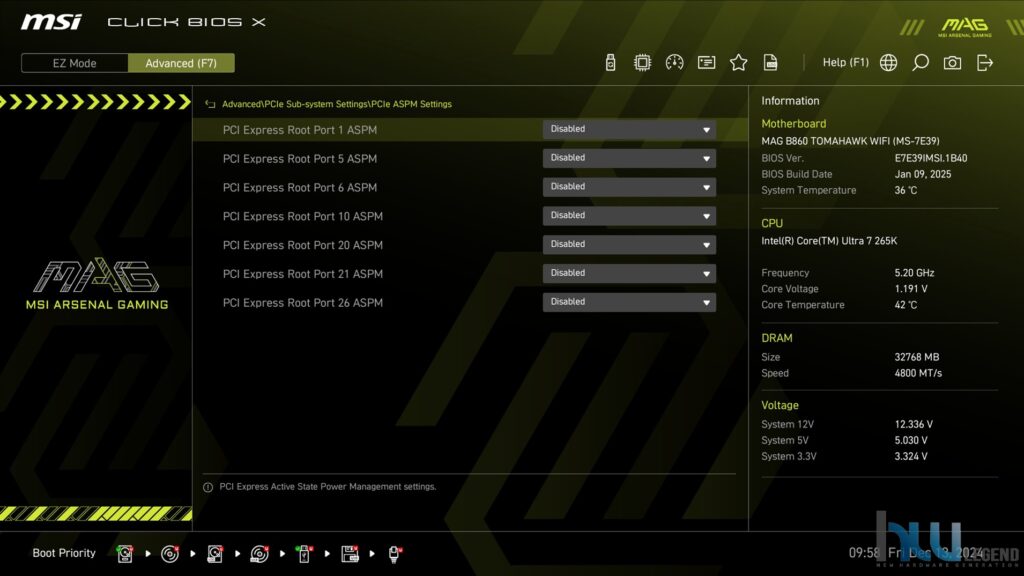Select the USB hard disk boot icon
The width and height of the screenshot is (1024, 576).
(214, 554)
